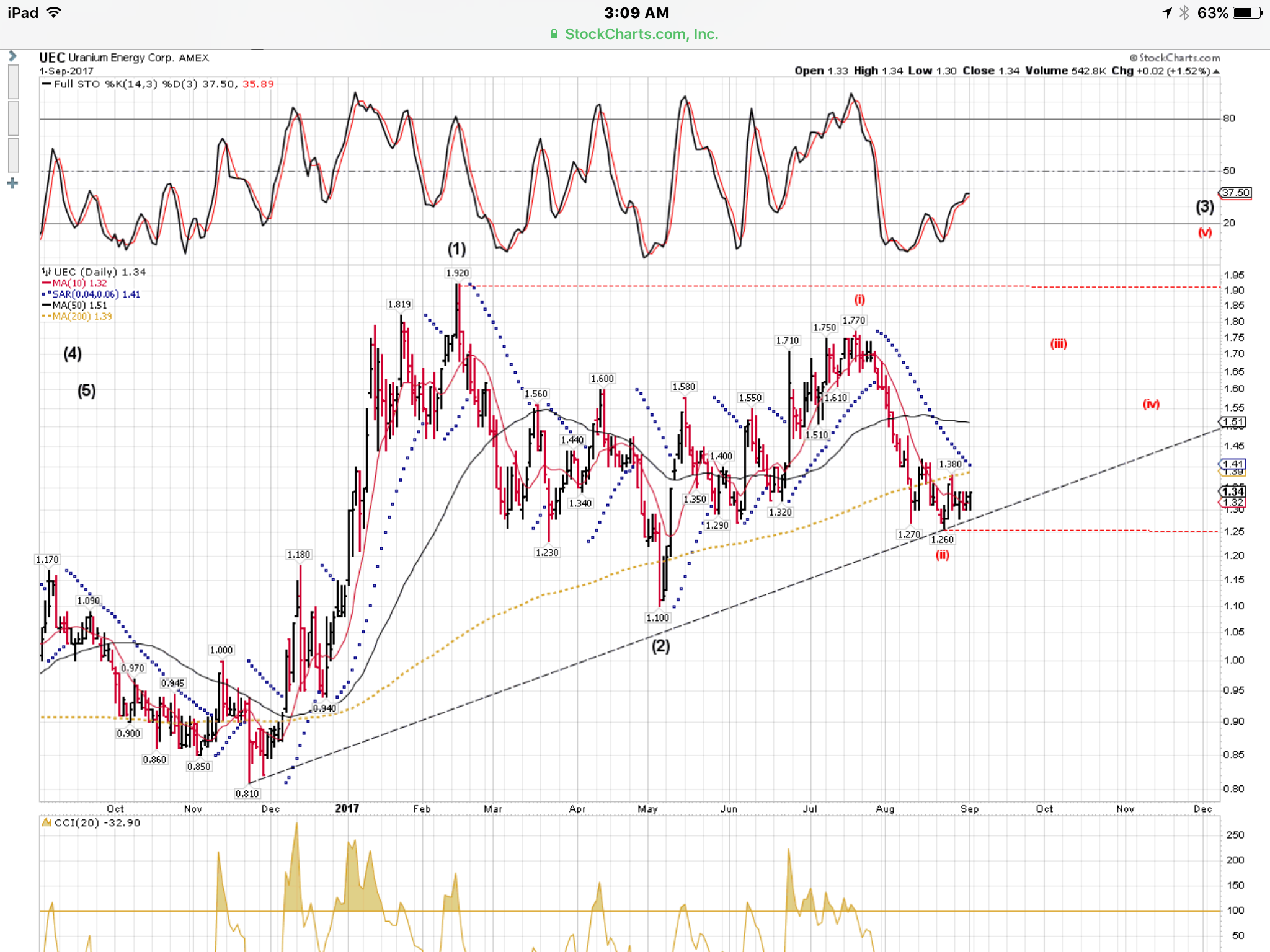Tap the battery icon in status bar

(x=1248, y=12)
